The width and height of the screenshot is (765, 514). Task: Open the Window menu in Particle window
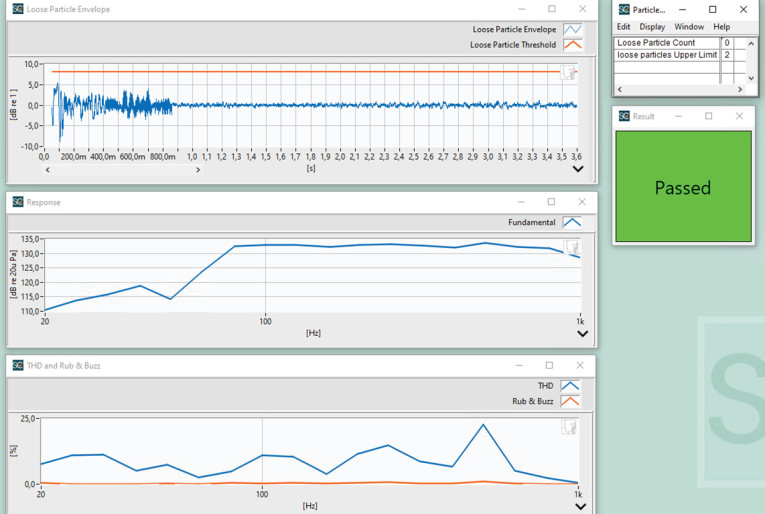[689, 27]
